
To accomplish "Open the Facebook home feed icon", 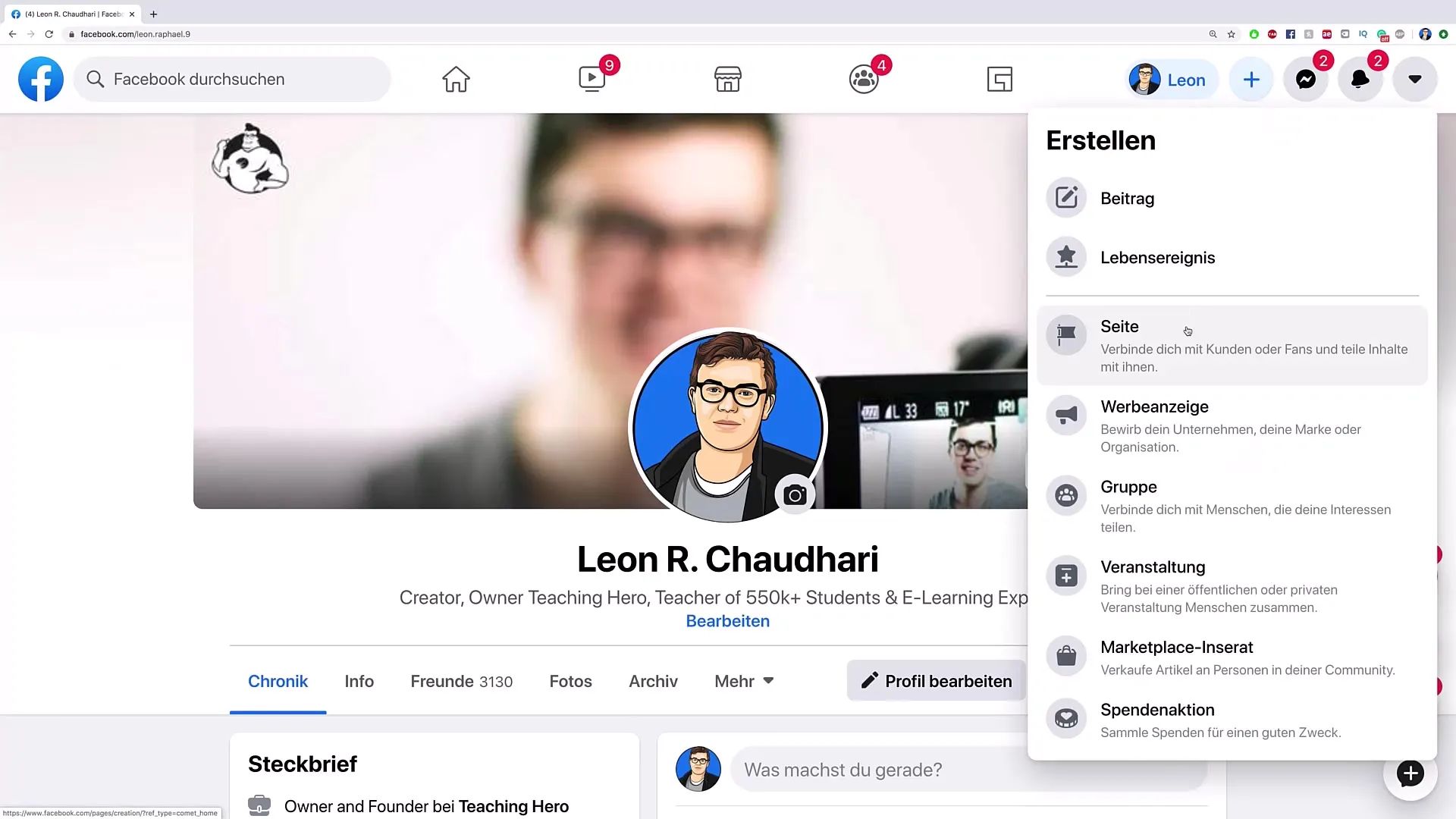I will pos(456,79).
